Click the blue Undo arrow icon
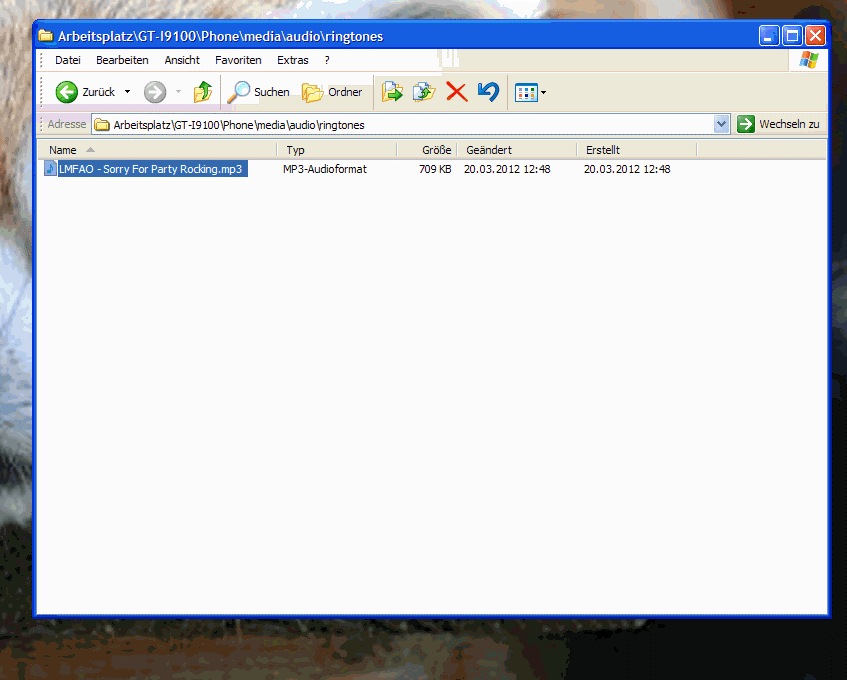 click(488, 92)
